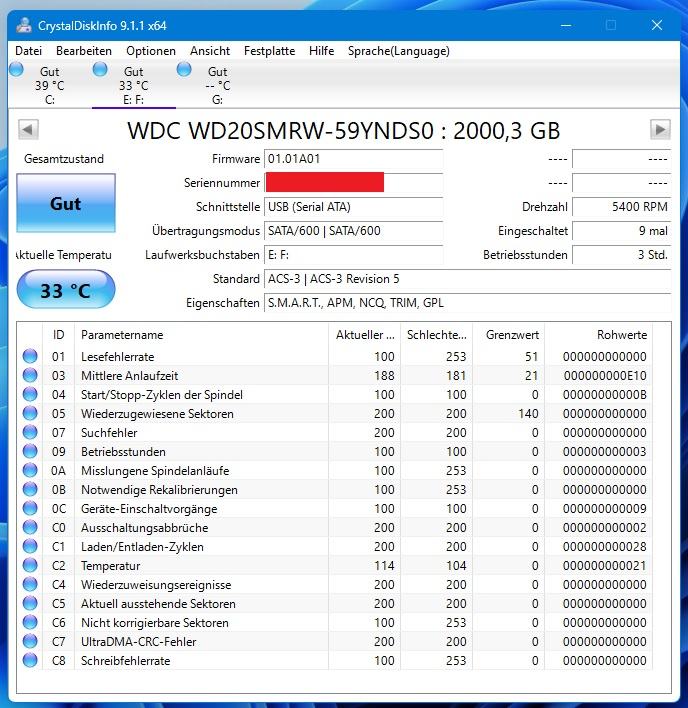Click the Eigenschaften field with S.M.A.R.T.
Viewport: 688px width, 708px height.
pos(468,303)
